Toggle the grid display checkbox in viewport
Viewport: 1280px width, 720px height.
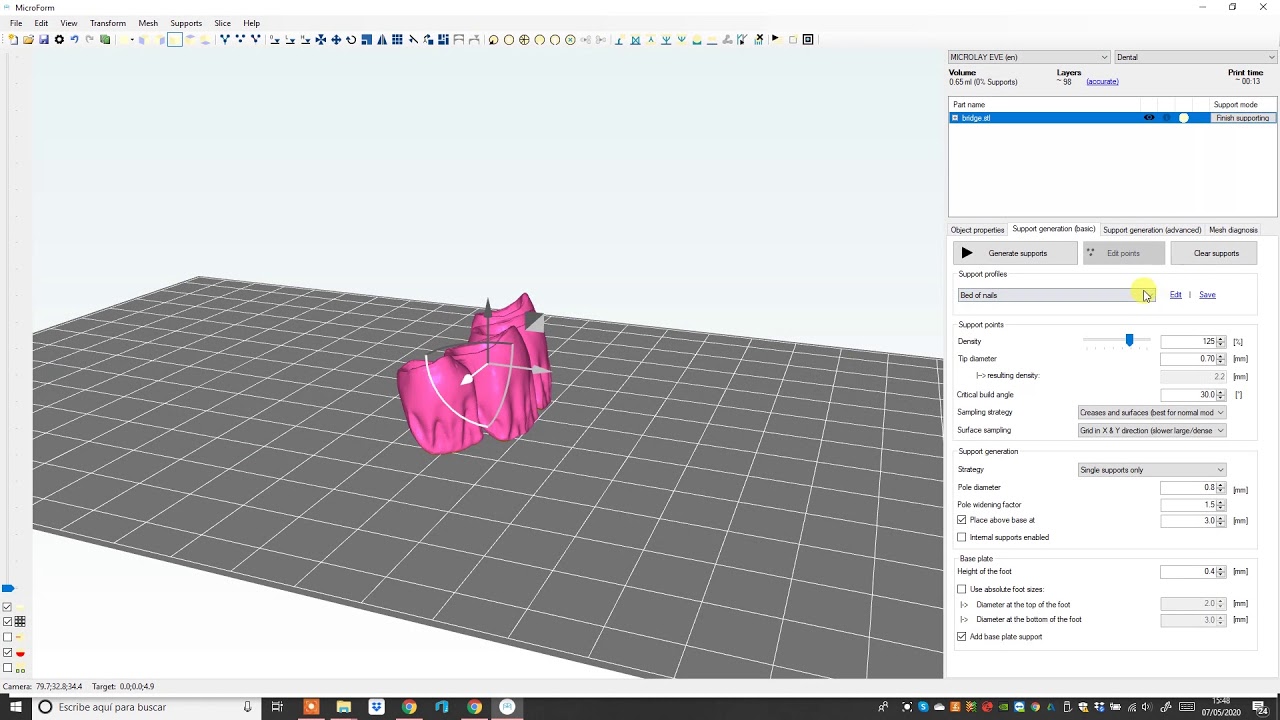tap(7, 622)
